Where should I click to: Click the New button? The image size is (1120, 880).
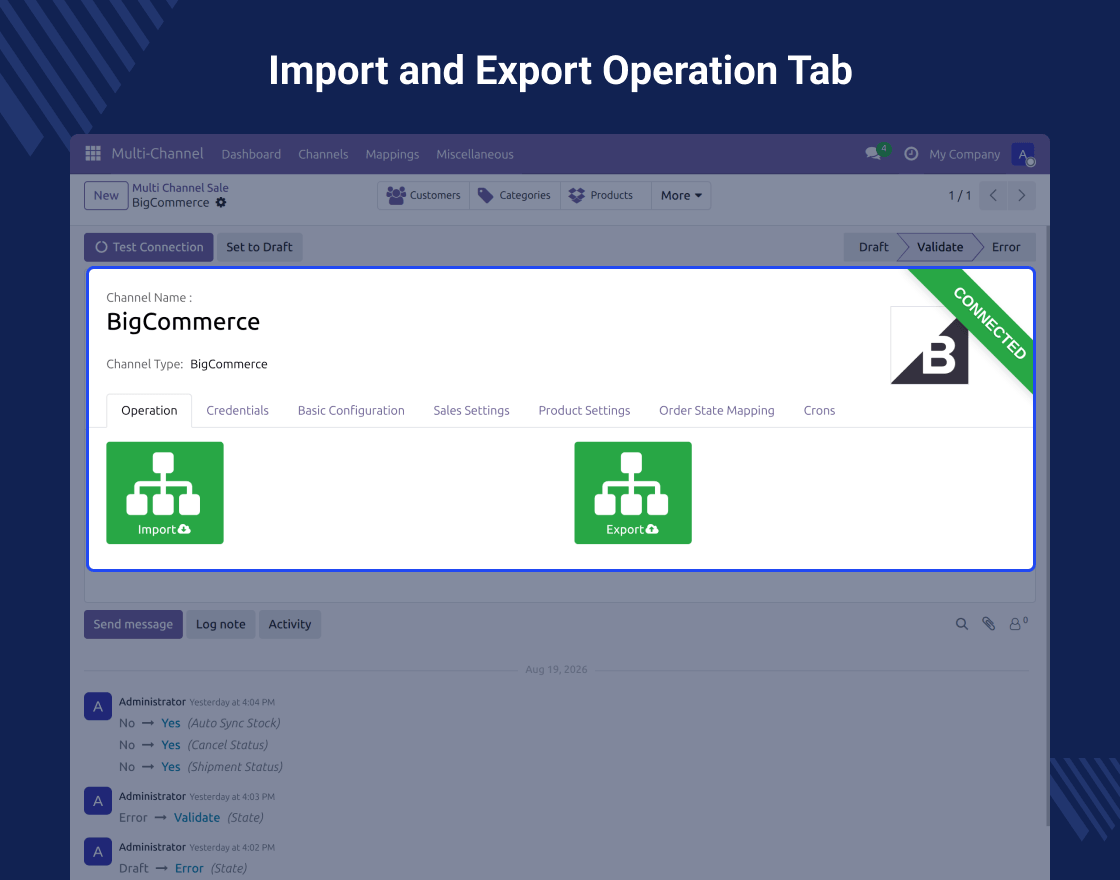[x=106, y=196]
